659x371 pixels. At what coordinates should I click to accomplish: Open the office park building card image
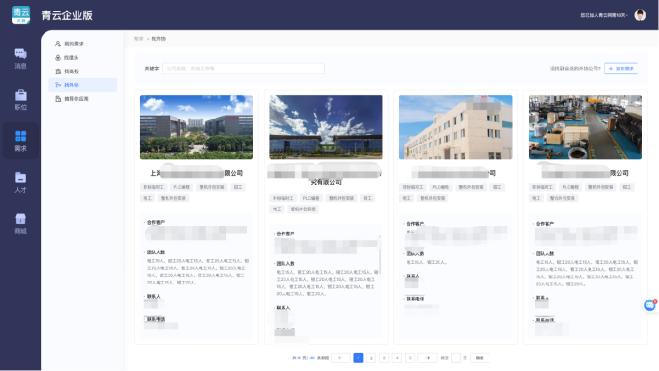click(x=196, y=127)
